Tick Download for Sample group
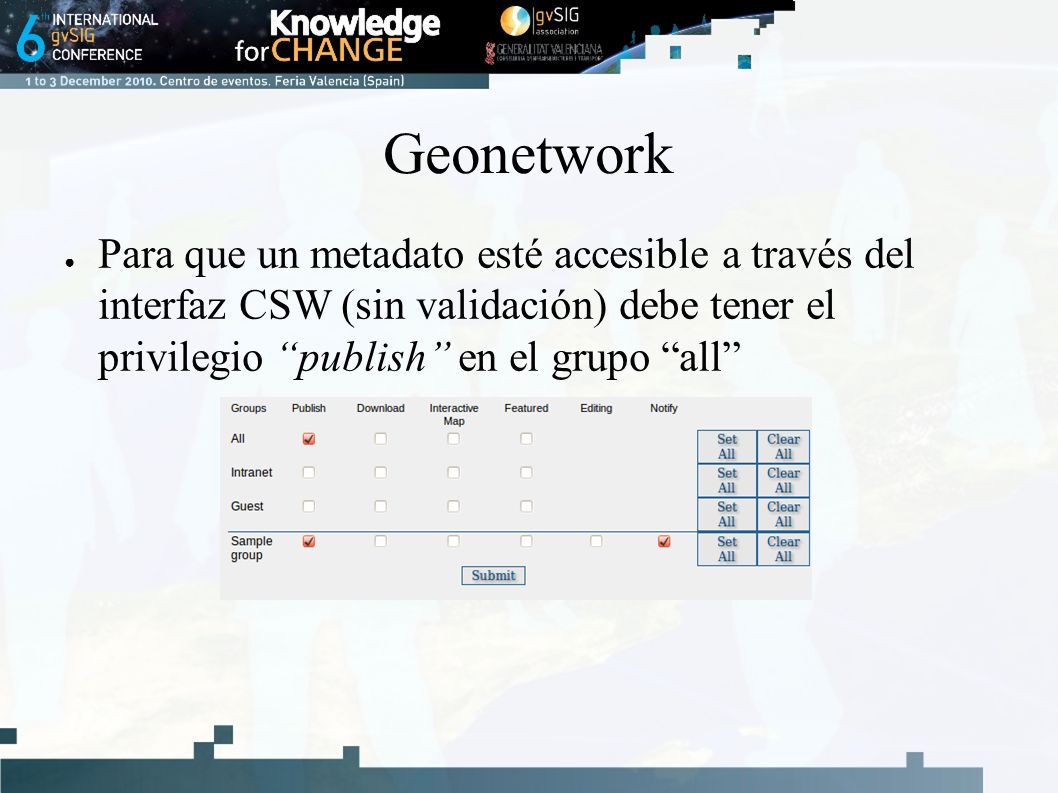This screenshot has height=793, width=1058. coord(381,541)
